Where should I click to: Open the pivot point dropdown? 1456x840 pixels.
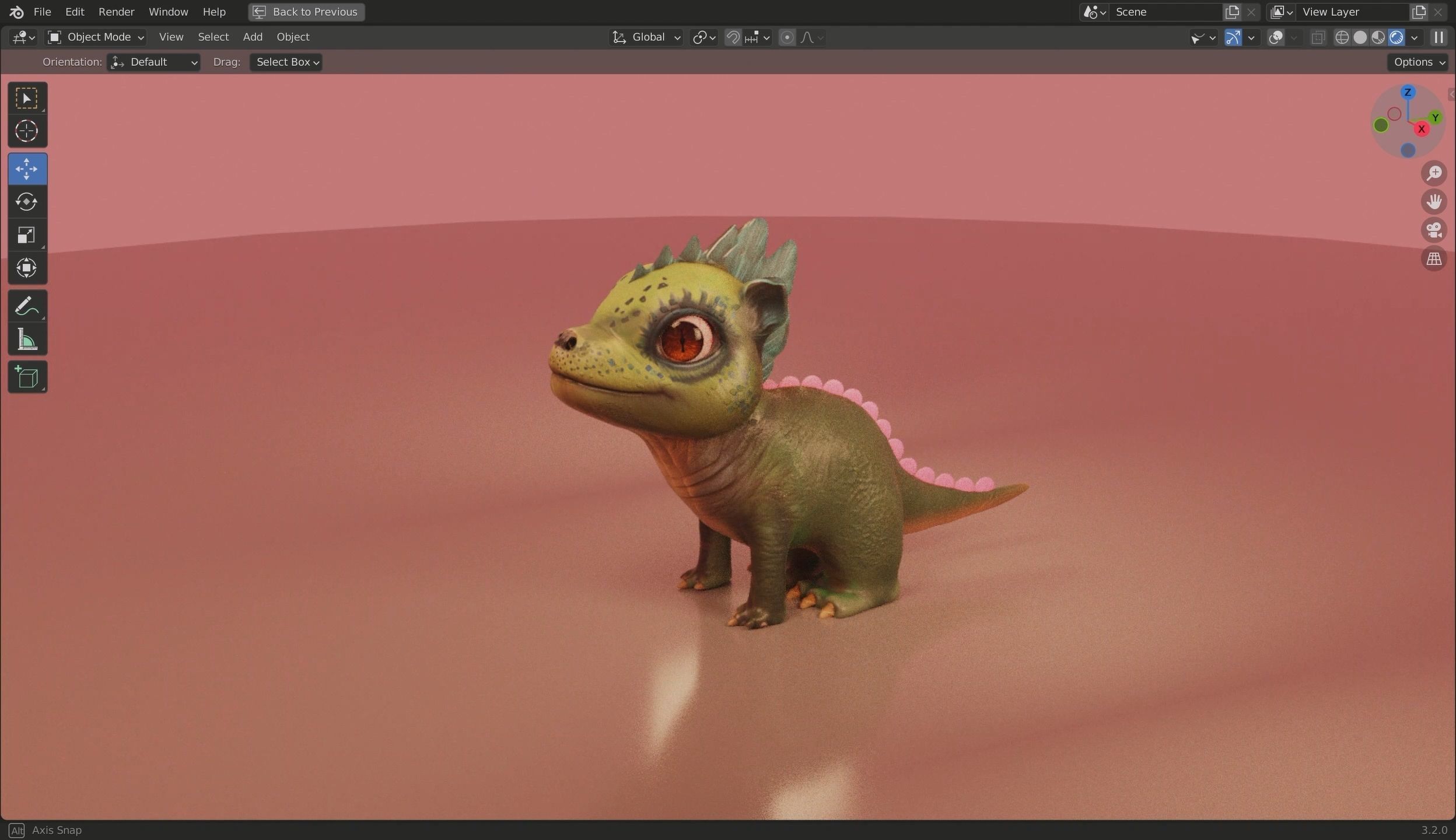click(703, 37)
